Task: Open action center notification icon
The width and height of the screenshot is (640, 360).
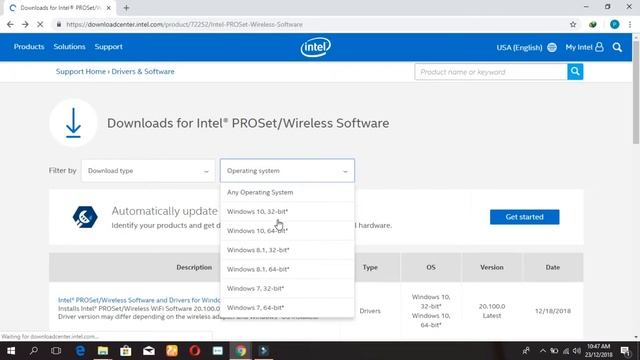Action: (625, 351)
